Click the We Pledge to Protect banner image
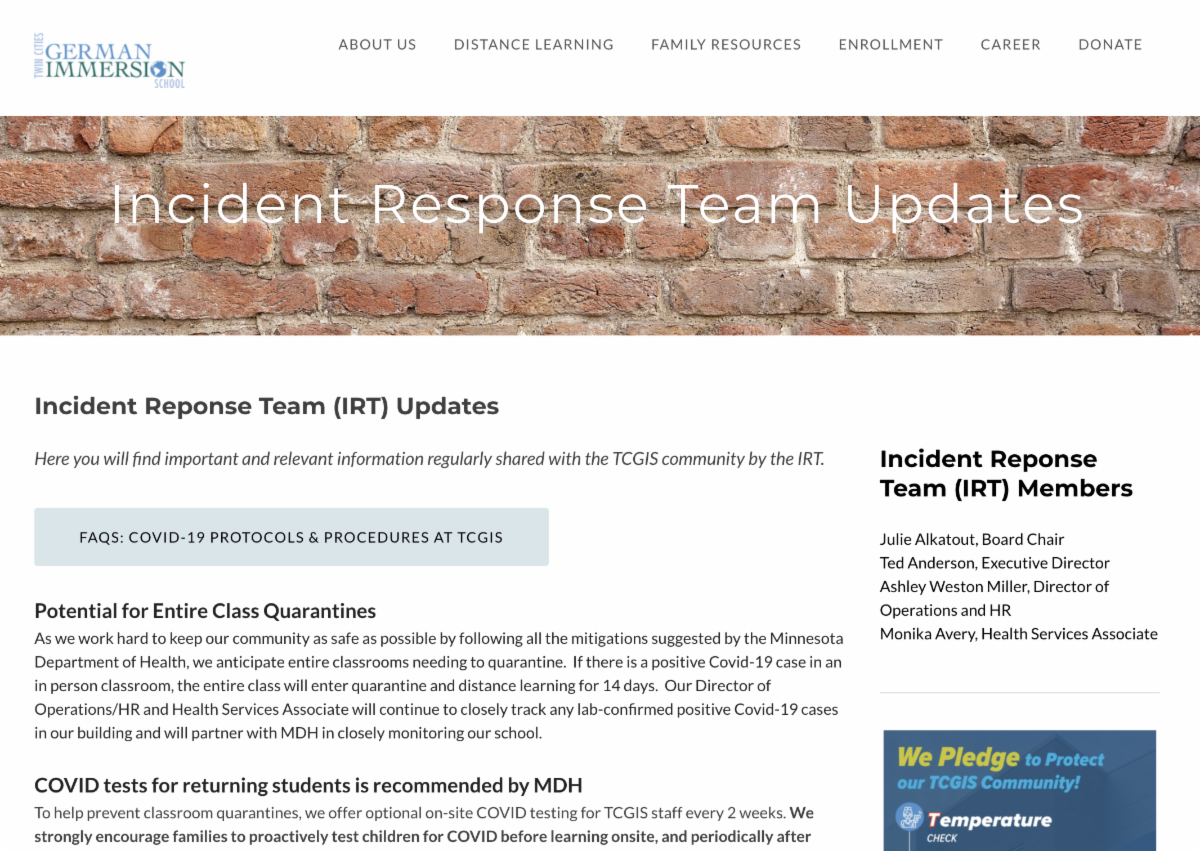The height and width of the screenshot is (851, 1200). (x=1020, y=790)
